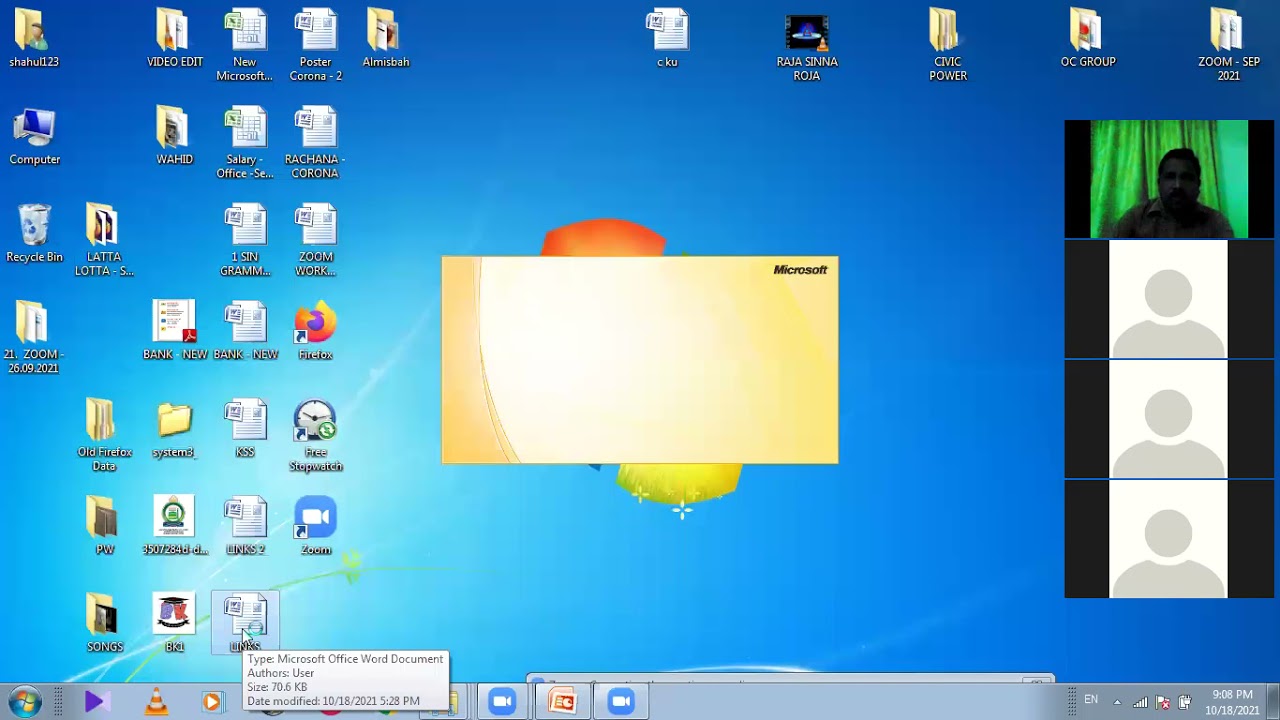The height and width of the screenshot is (720, 1280).
Task: Select the c ku Word document
Action: tap(667, 40)
